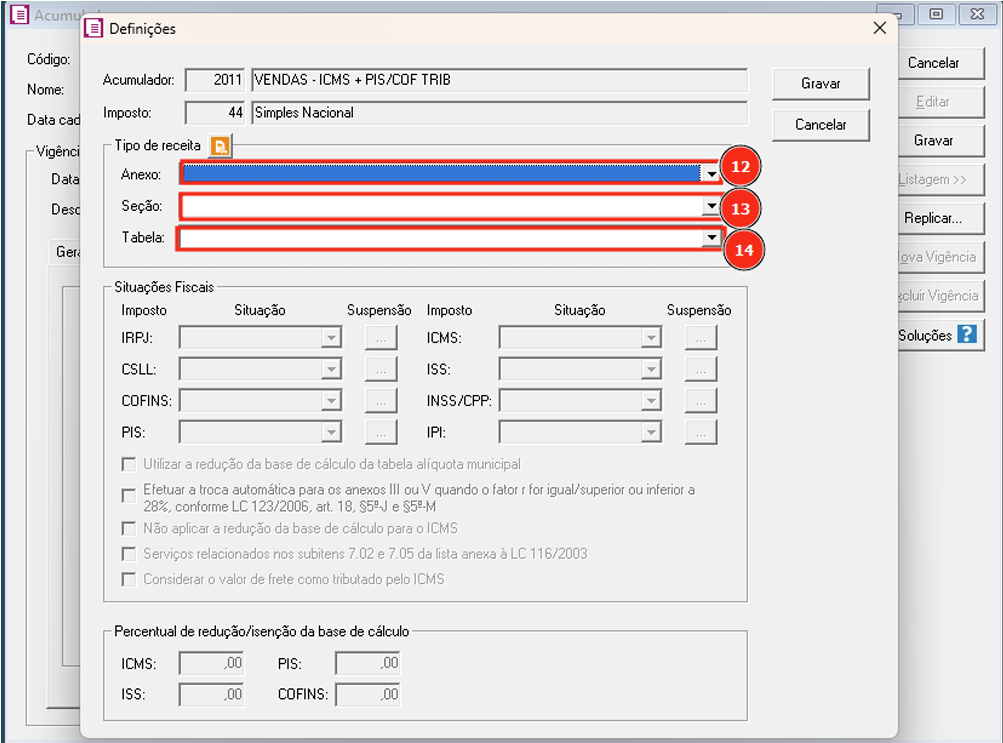Open the PIS Situação dropdown
Viewport: 1003px width, 743px height.
point(331,432)
